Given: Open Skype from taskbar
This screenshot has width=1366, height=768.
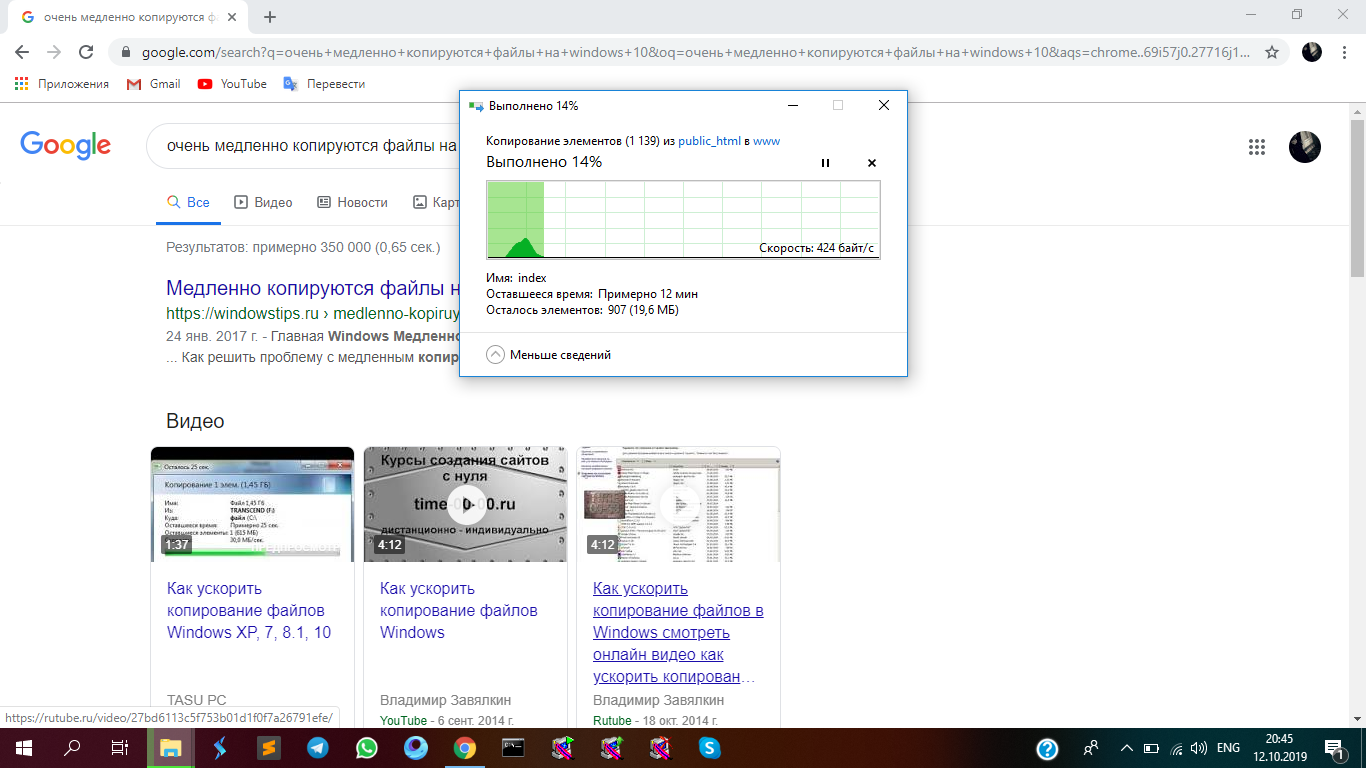Looking at the screenshot, I should click(709, 748).
